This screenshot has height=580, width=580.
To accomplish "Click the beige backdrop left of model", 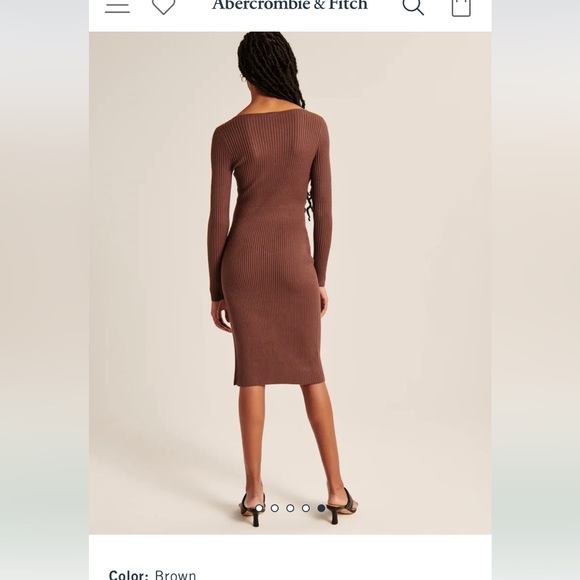I will (x=148, y=281).
